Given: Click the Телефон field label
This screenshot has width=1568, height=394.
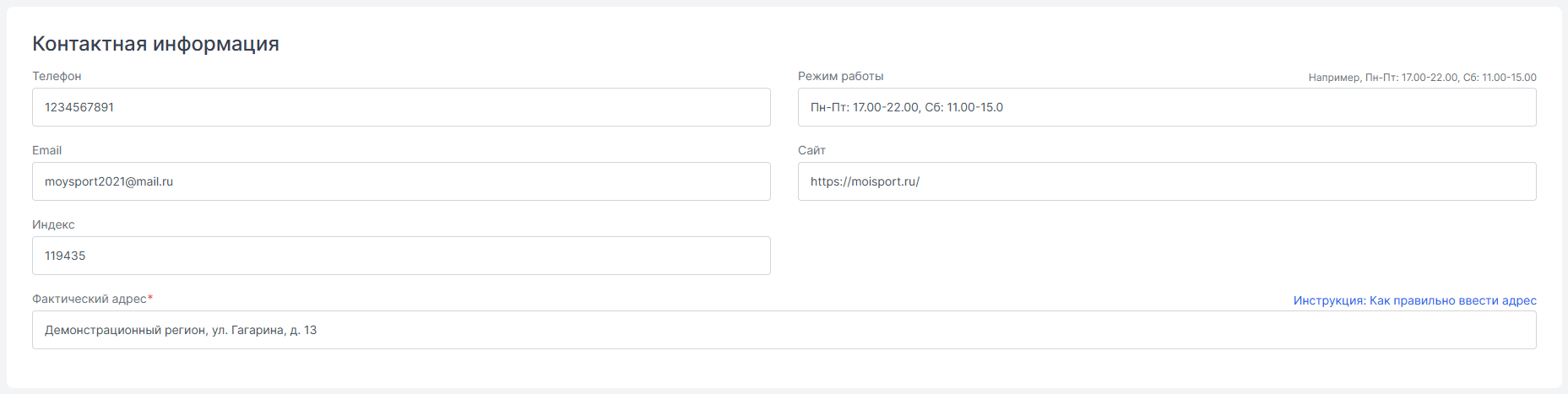Looking at the screenshot, I should click(x=57, y=76).
